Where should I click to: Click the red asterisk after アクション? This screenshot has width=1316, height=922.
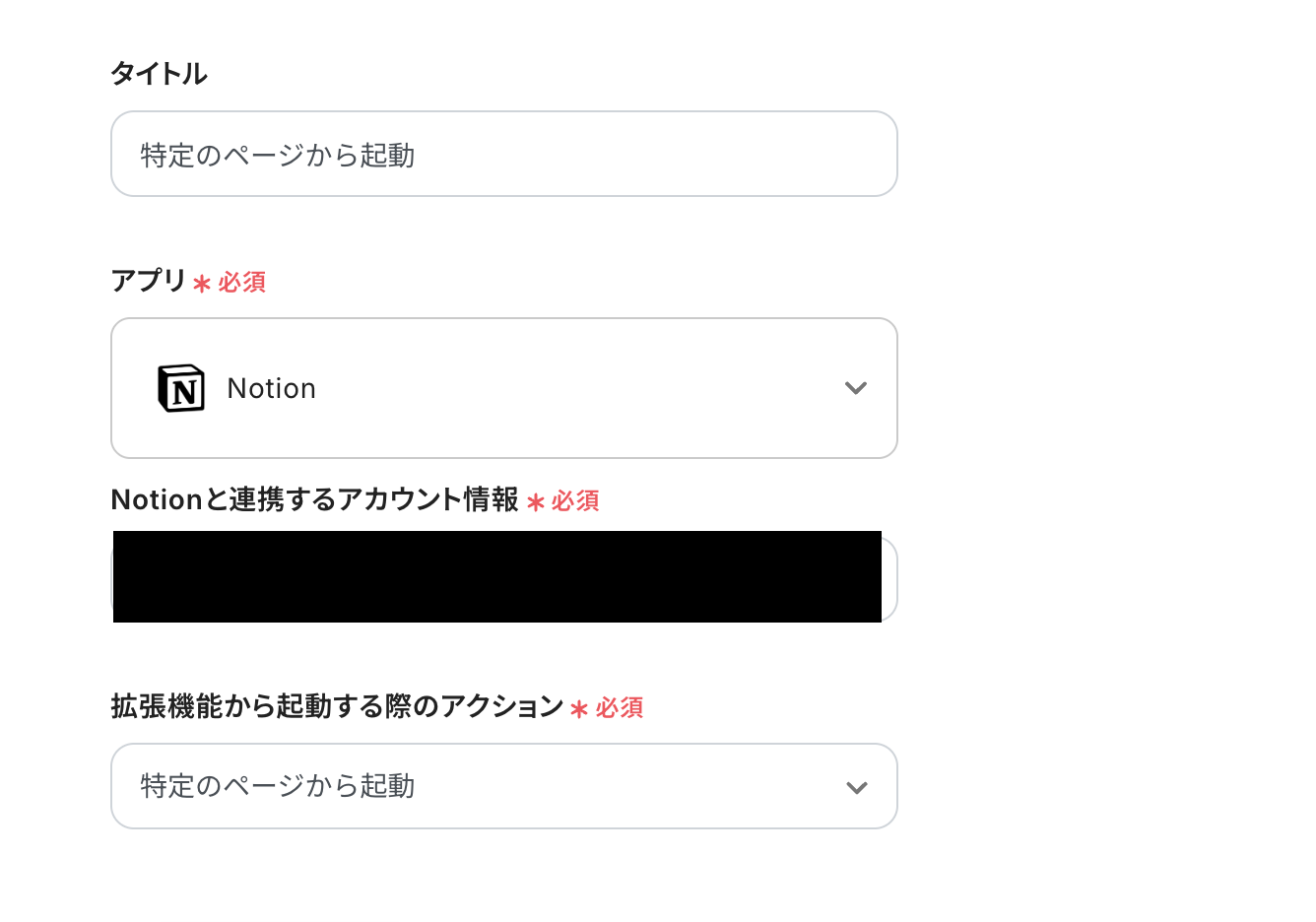pos(579,709)
